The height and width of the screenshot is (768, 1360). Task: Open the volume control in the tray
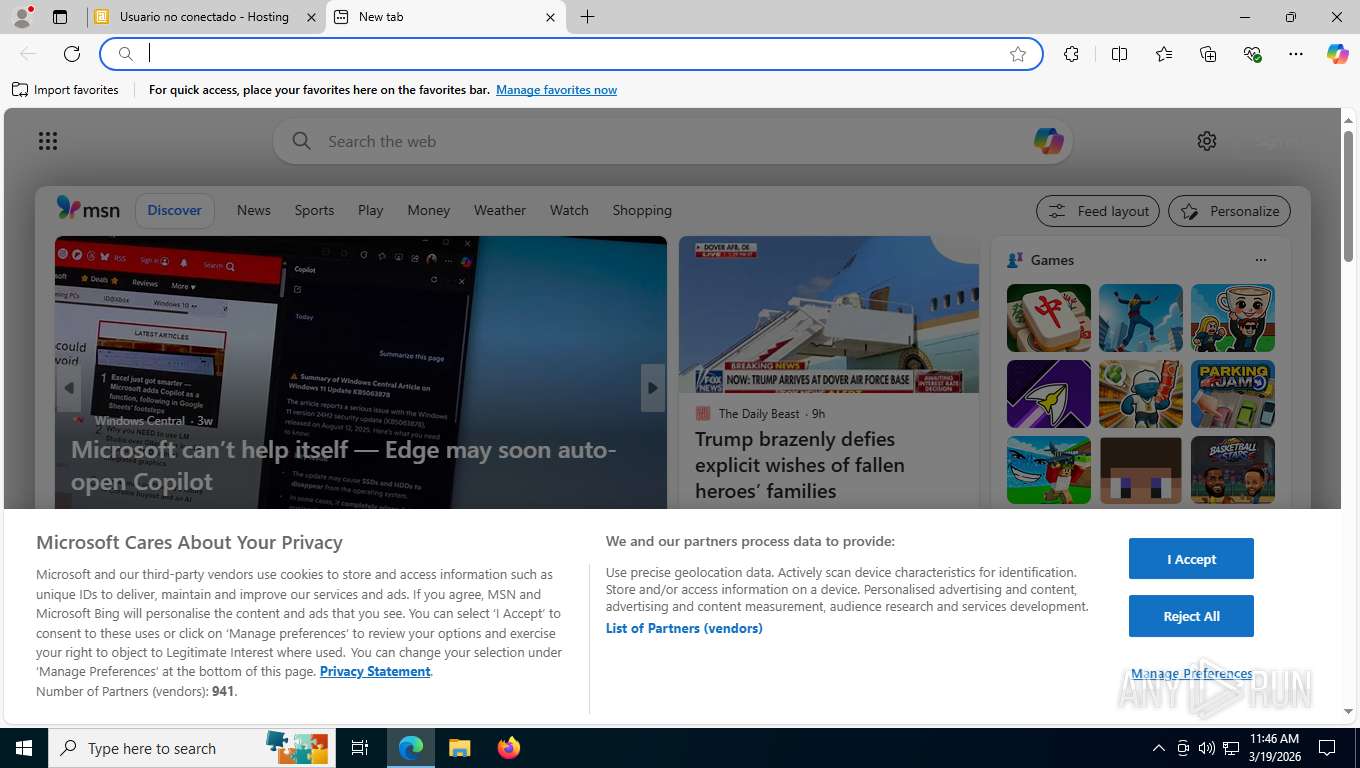tap(1207, 748)
